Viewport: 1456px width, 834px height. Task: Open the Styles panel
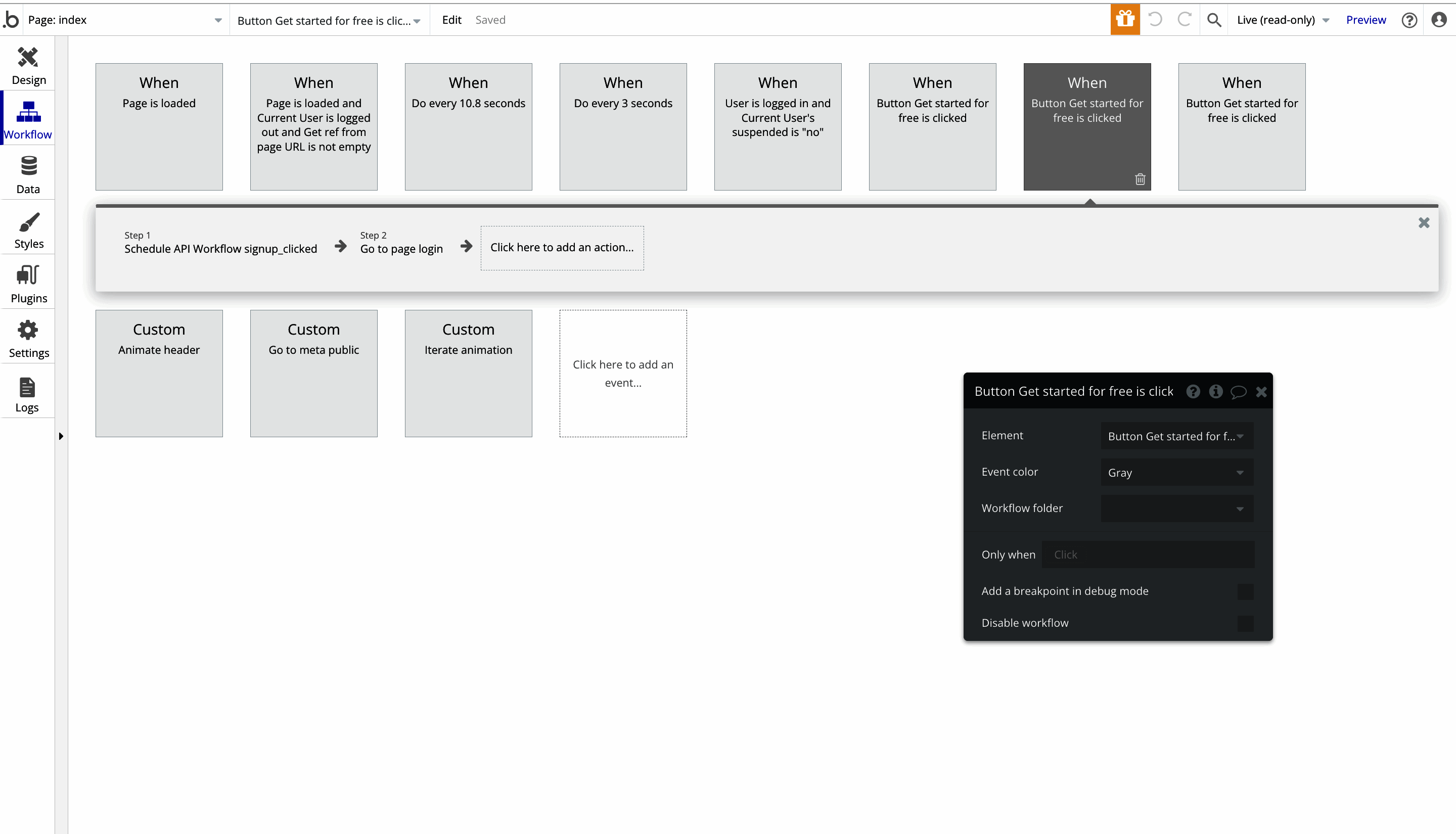(x=27, y=227)
